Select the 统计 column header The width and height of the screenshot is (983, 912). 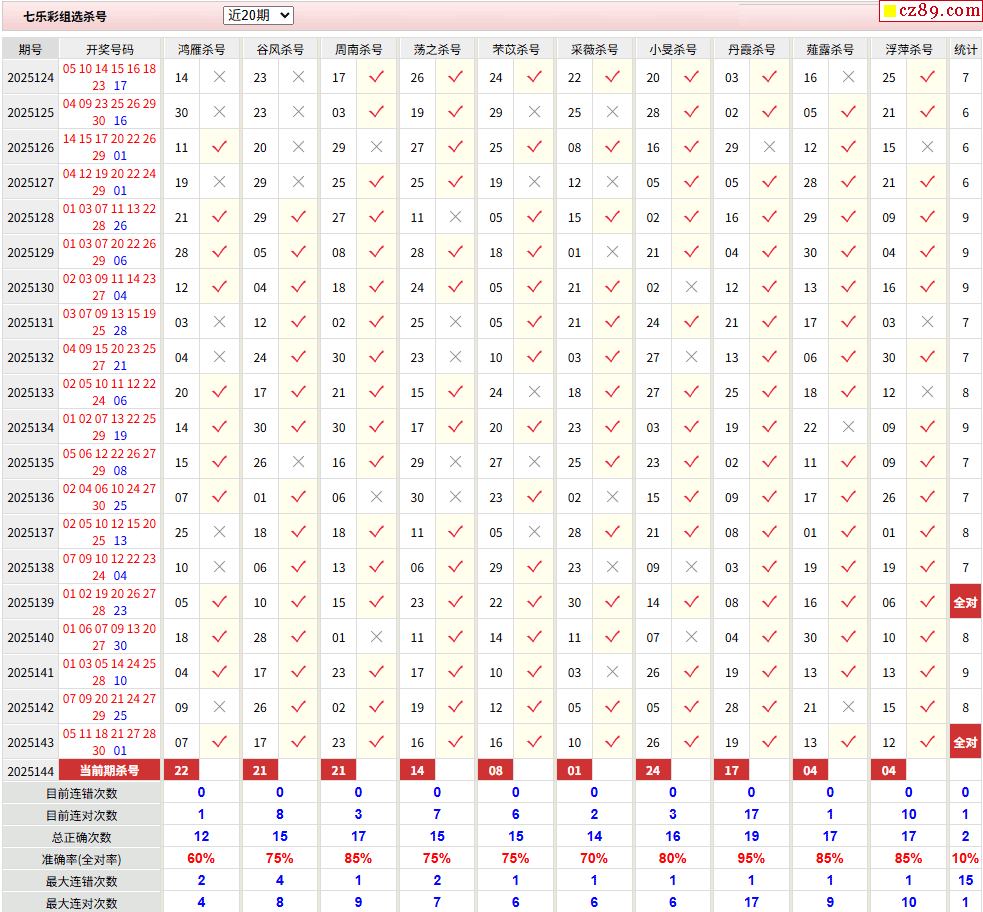tap(965, 49)
